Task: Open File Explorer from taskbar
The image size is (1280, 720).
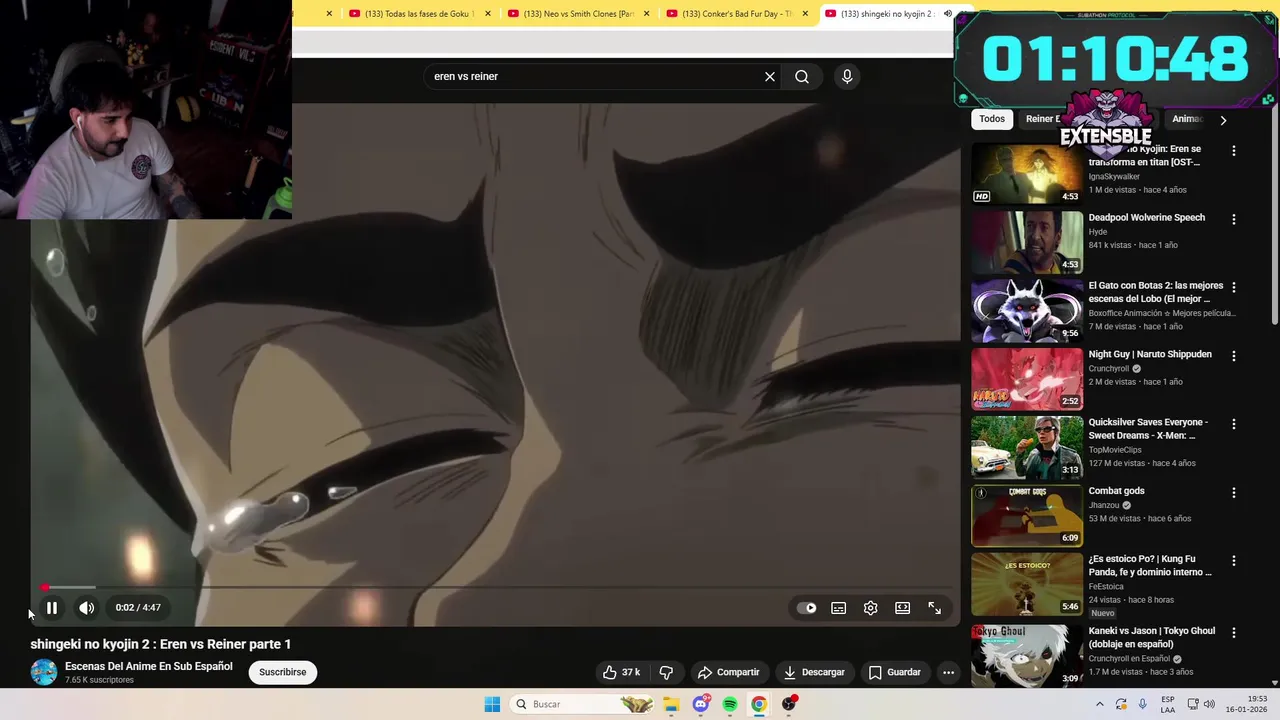Action: click(671, 704)
